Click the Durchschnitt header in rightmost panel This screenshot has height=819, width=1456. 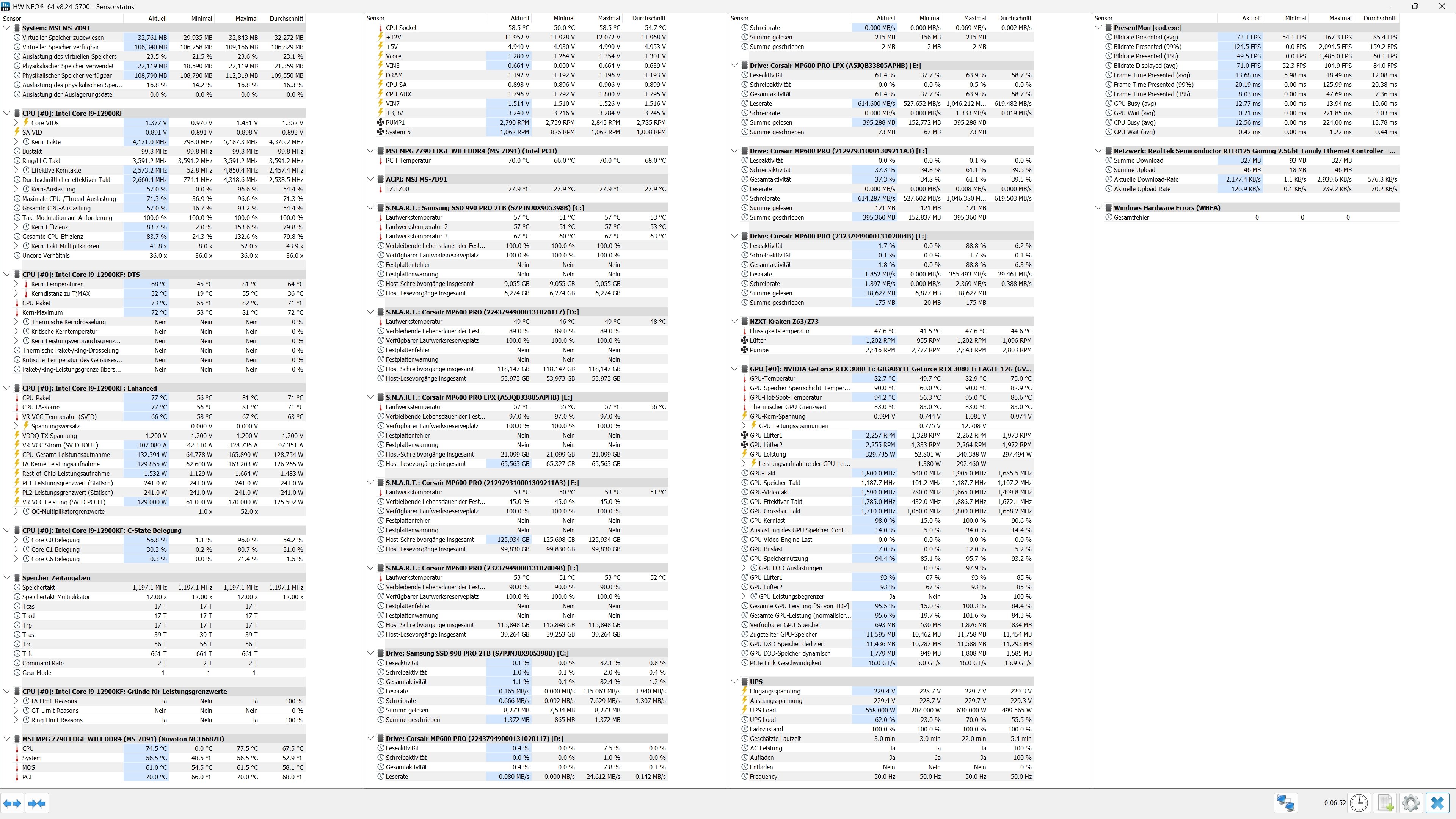click(x=1380, y=18)
